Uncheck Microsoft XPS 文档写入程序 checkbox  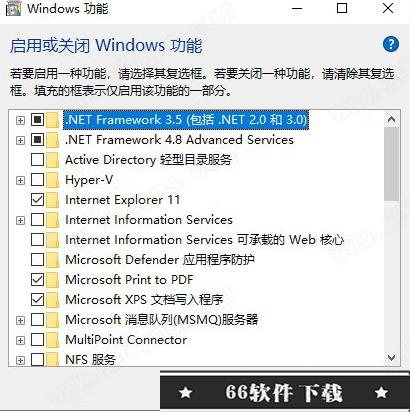click(x=37, y=300)
